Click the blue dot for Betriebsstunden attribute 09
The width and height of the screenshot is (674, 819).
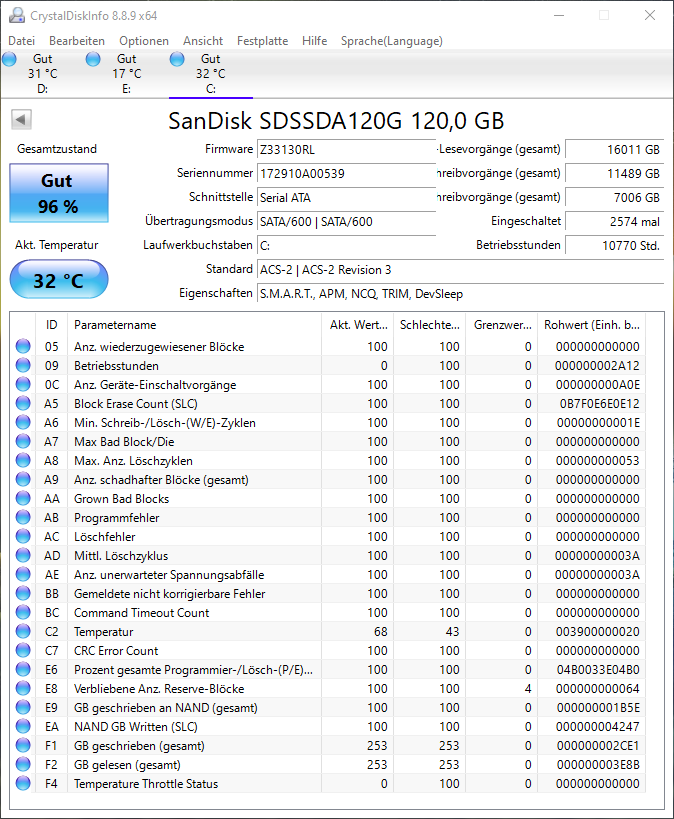point(22,365)
